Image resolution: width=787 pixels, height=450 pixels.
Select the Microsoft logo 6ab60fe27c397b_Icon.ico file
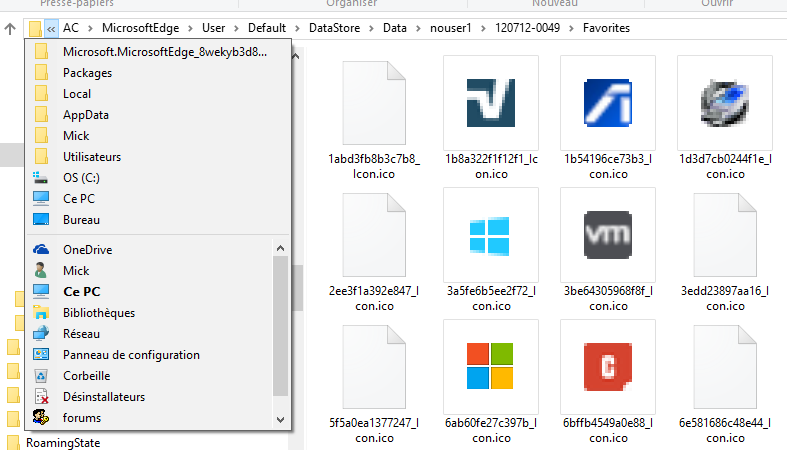(491, 367)
